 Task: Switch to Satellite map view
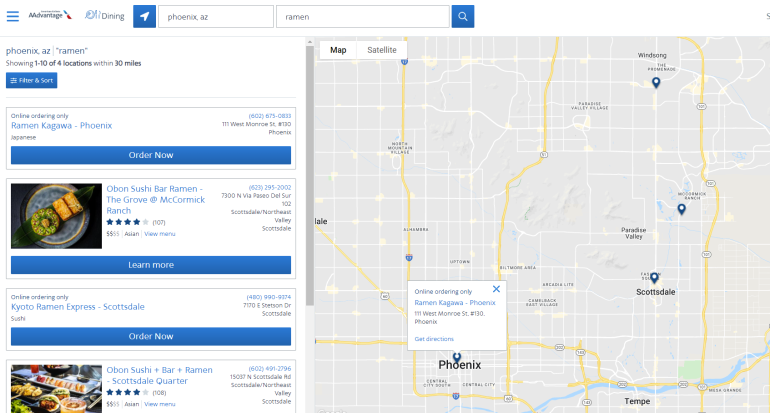tap(381, 50)
